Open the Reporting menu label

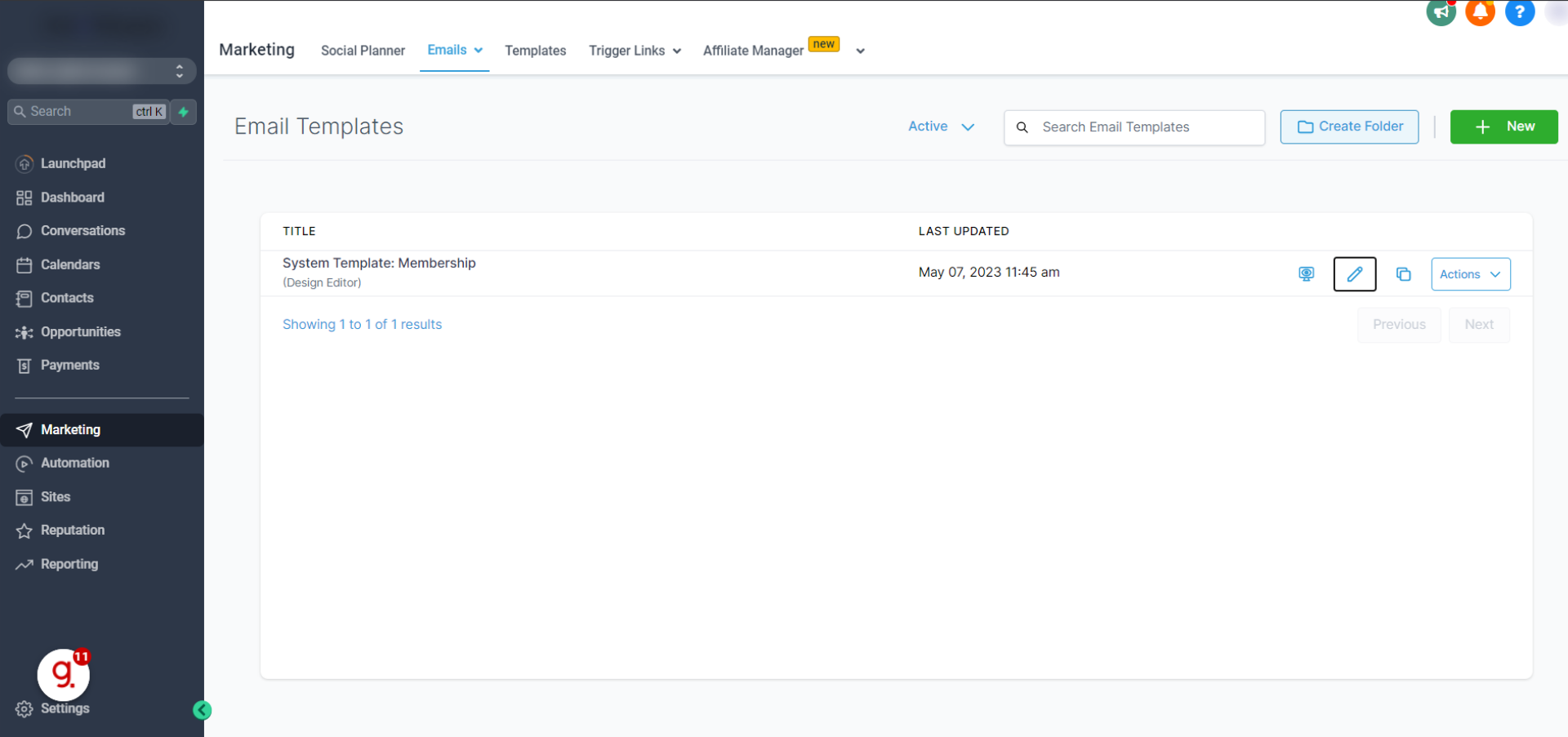69,564
